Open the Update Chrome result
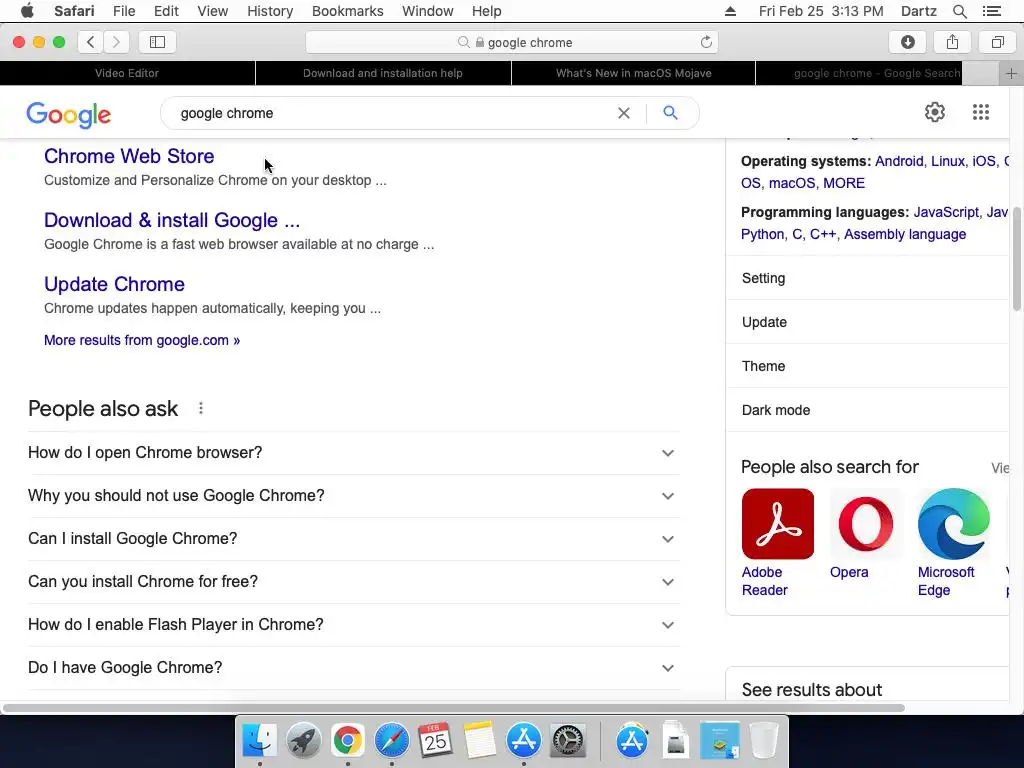This screenshot has height=768, width=1024. [x=114, y=284]
